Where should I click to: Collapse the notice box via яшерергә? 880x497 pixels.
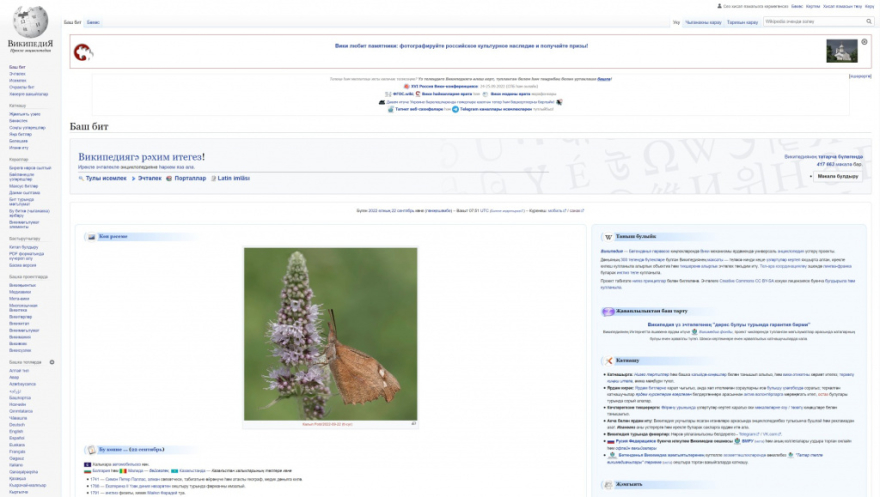[860, 76]
